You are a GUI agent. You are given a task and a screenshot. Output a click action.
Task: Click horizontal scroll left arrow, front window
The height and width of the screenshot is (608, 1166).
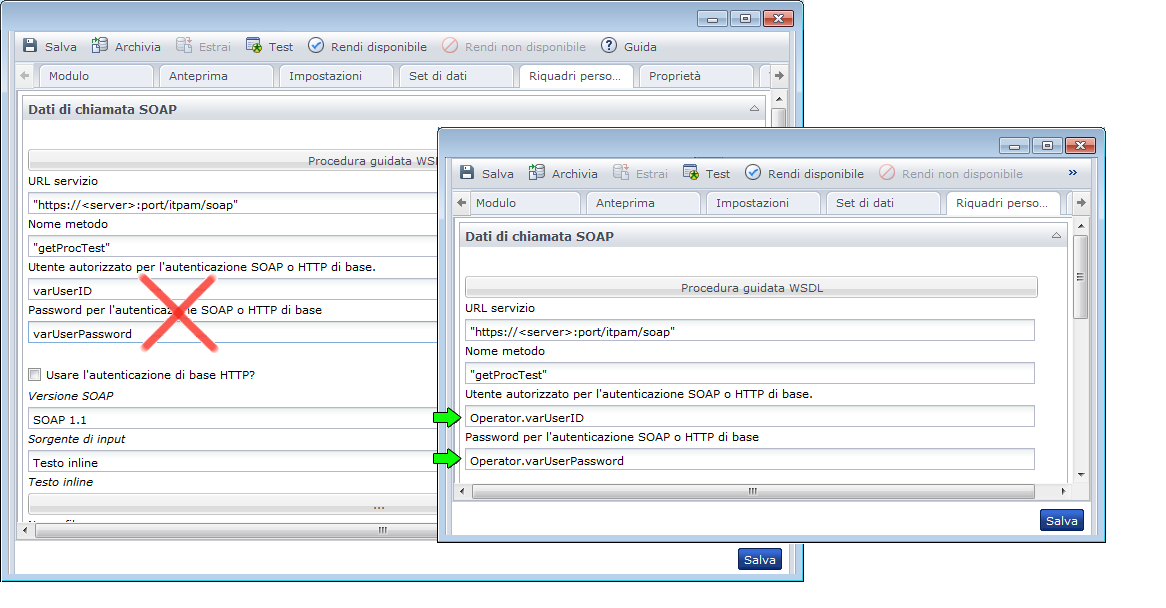coord(462,491)
